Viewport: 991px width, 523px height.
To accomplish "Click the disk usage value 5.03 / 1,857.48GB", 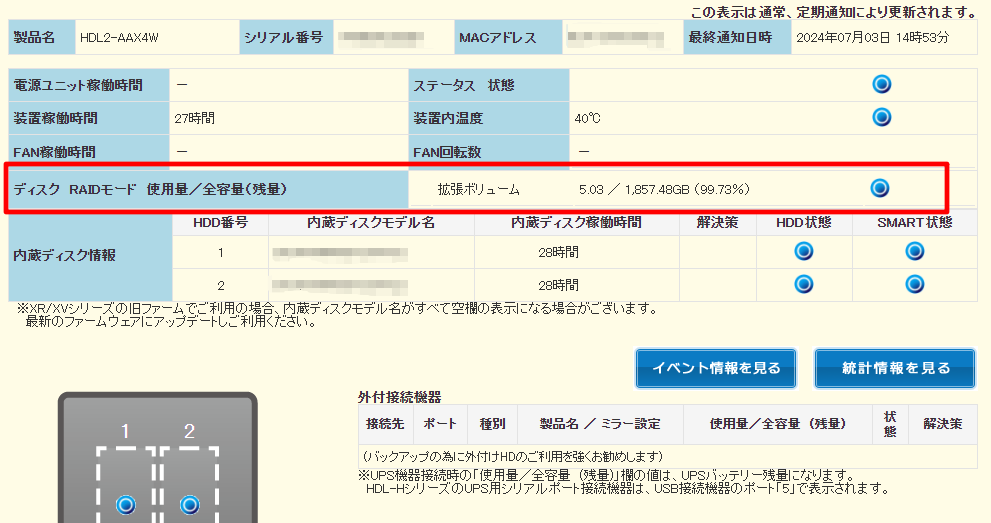I will coord(664,188).
